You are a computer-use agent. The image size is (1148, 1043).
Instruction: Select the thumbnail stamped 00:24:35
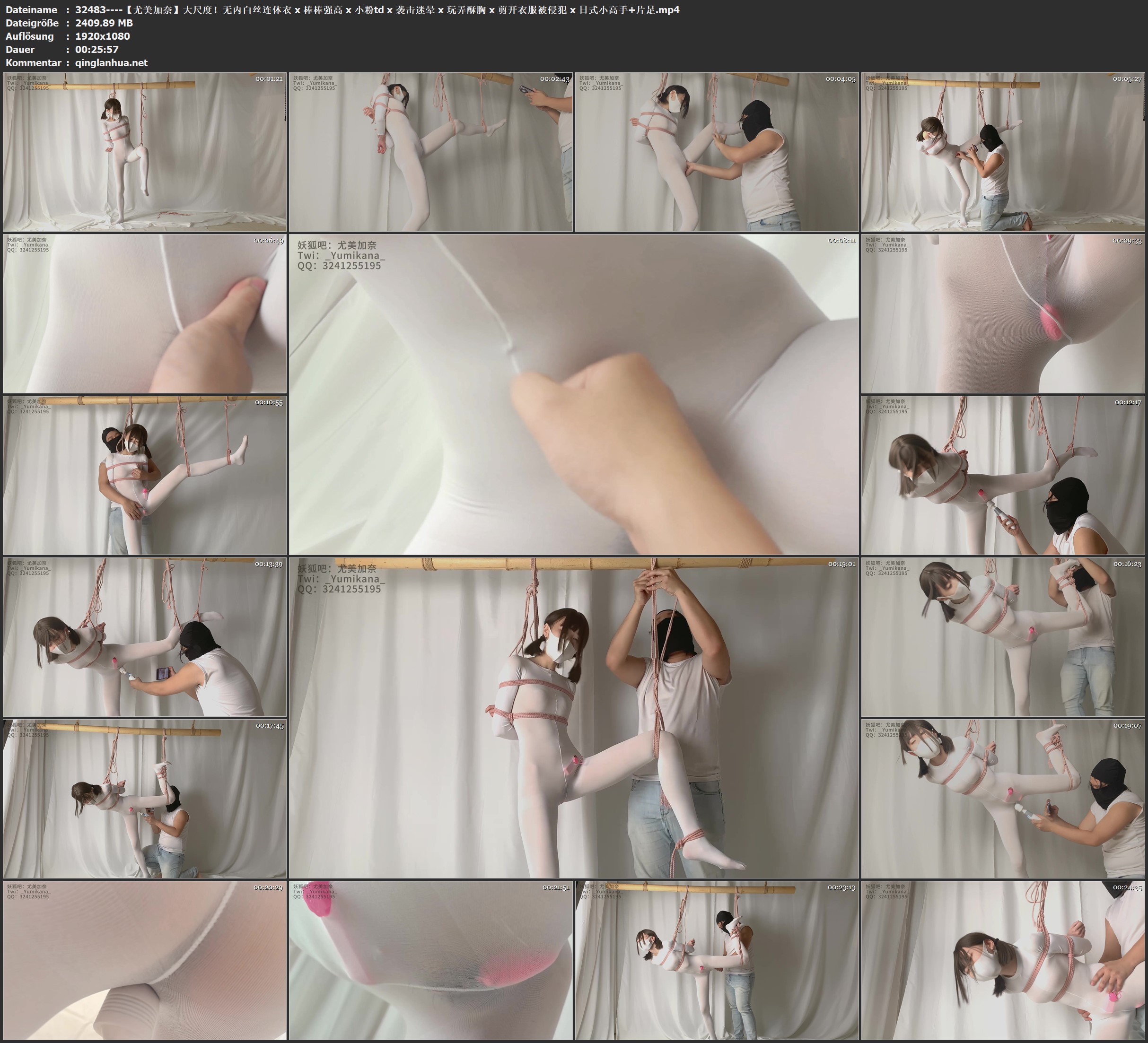[x=1003, y=960]
